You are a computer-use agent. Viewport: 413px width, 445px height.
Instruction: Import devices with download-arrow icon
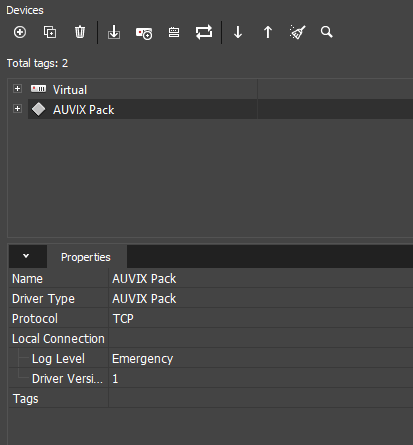[114, 32]
